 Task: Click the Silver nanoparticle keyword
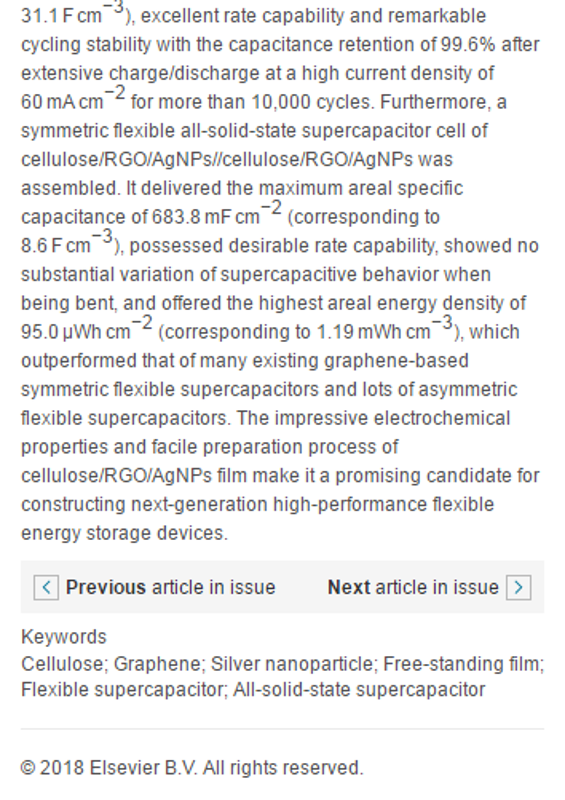point(293,664)
